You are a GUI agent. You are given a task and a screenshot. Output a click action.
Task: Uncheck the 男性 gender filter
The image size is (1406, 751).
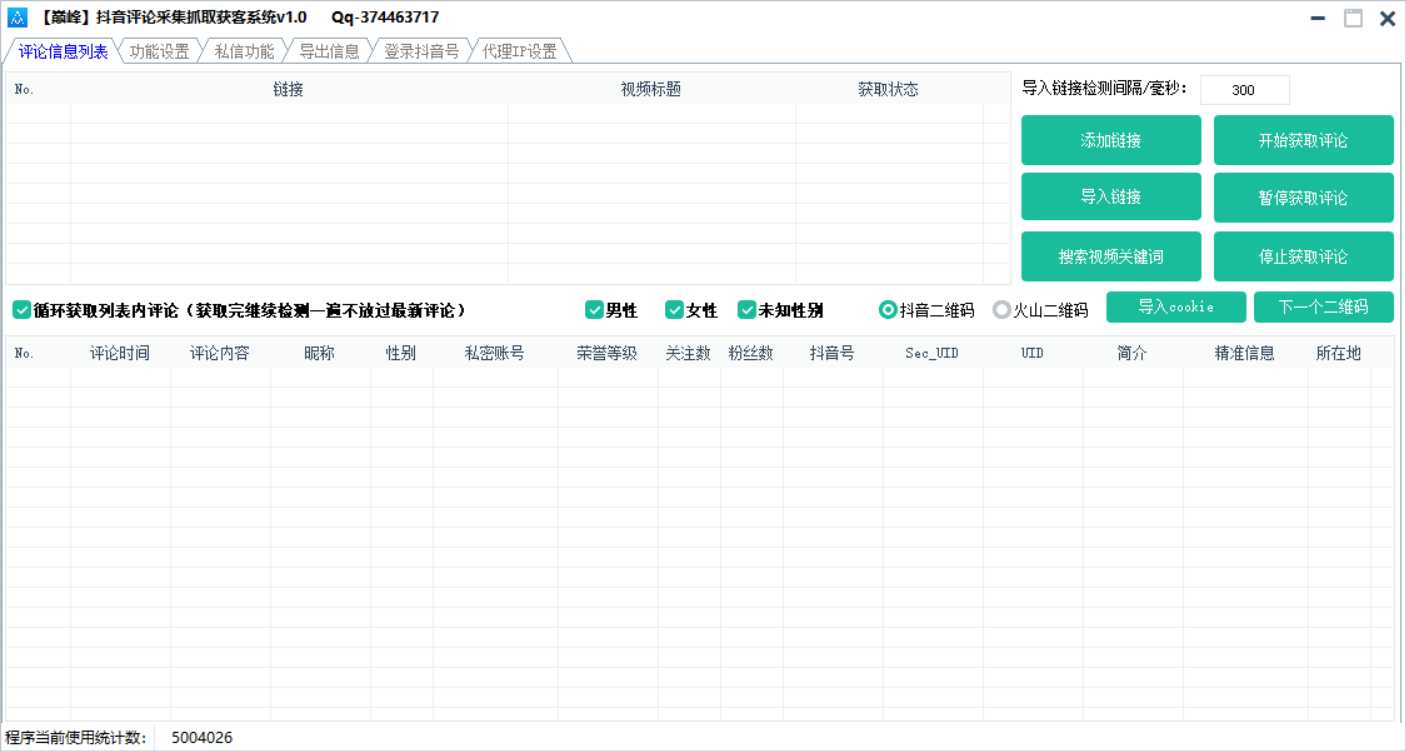click(x=595, y=310)
